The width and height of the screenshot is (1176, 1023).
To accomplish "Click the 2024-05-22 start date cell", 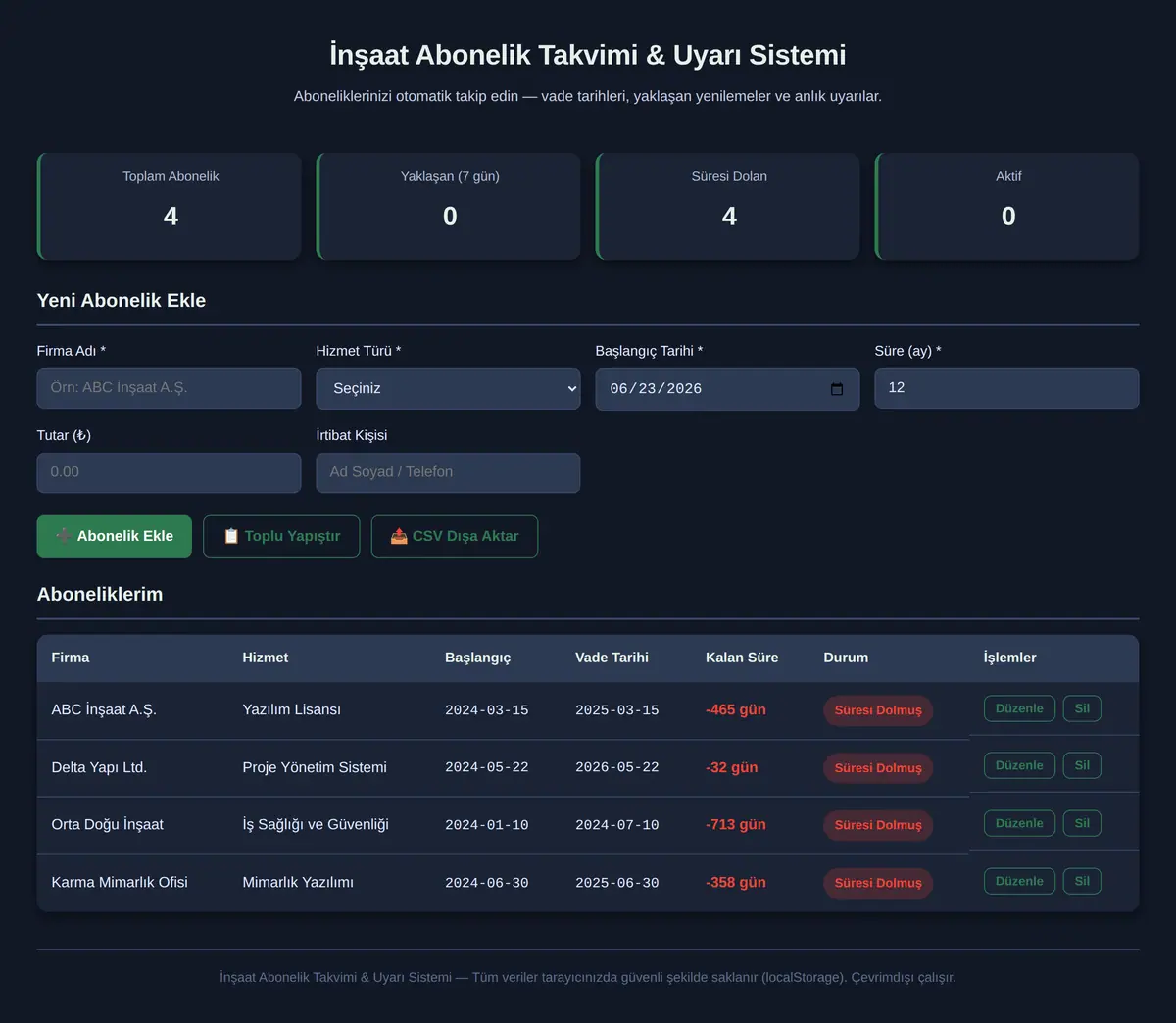I will coord(487,767).
